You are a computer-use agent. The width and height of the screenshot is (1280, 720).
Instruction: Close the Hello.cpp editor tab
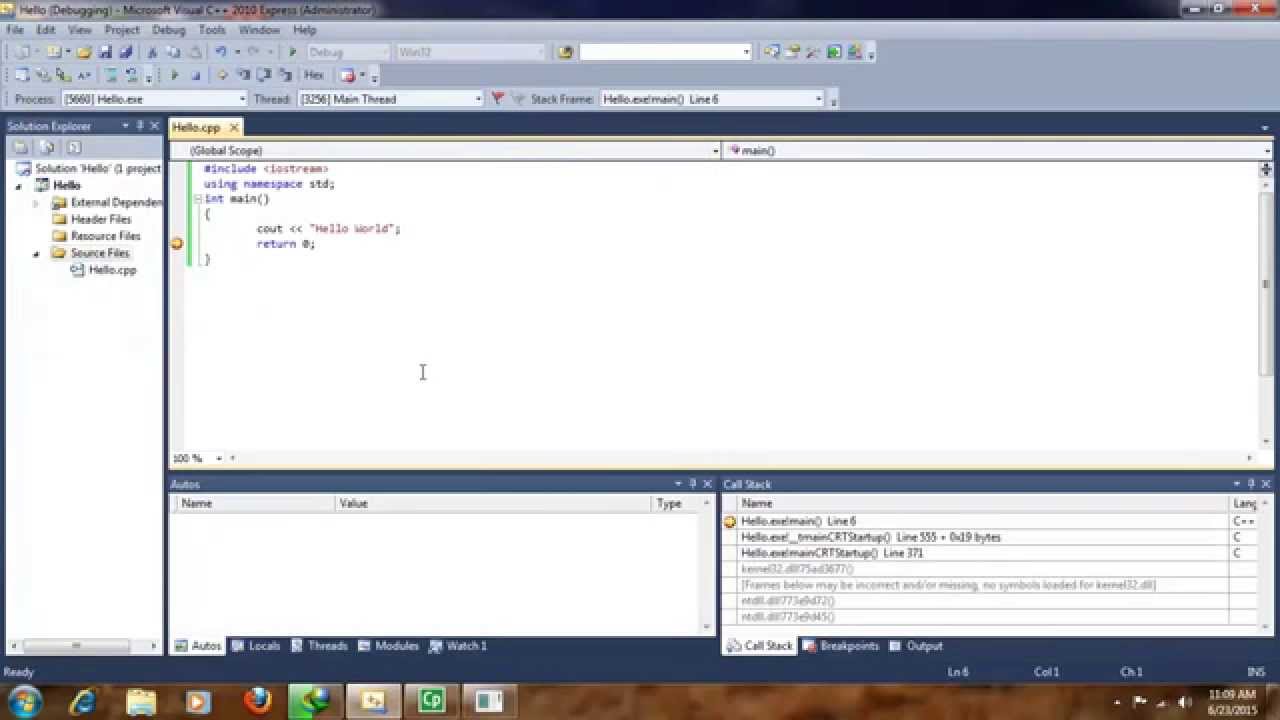(234, 128)
